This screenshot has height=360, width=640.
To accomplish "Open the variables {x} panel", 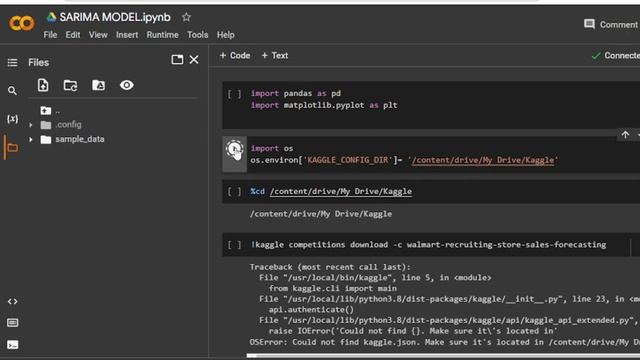I will [12, 119].
